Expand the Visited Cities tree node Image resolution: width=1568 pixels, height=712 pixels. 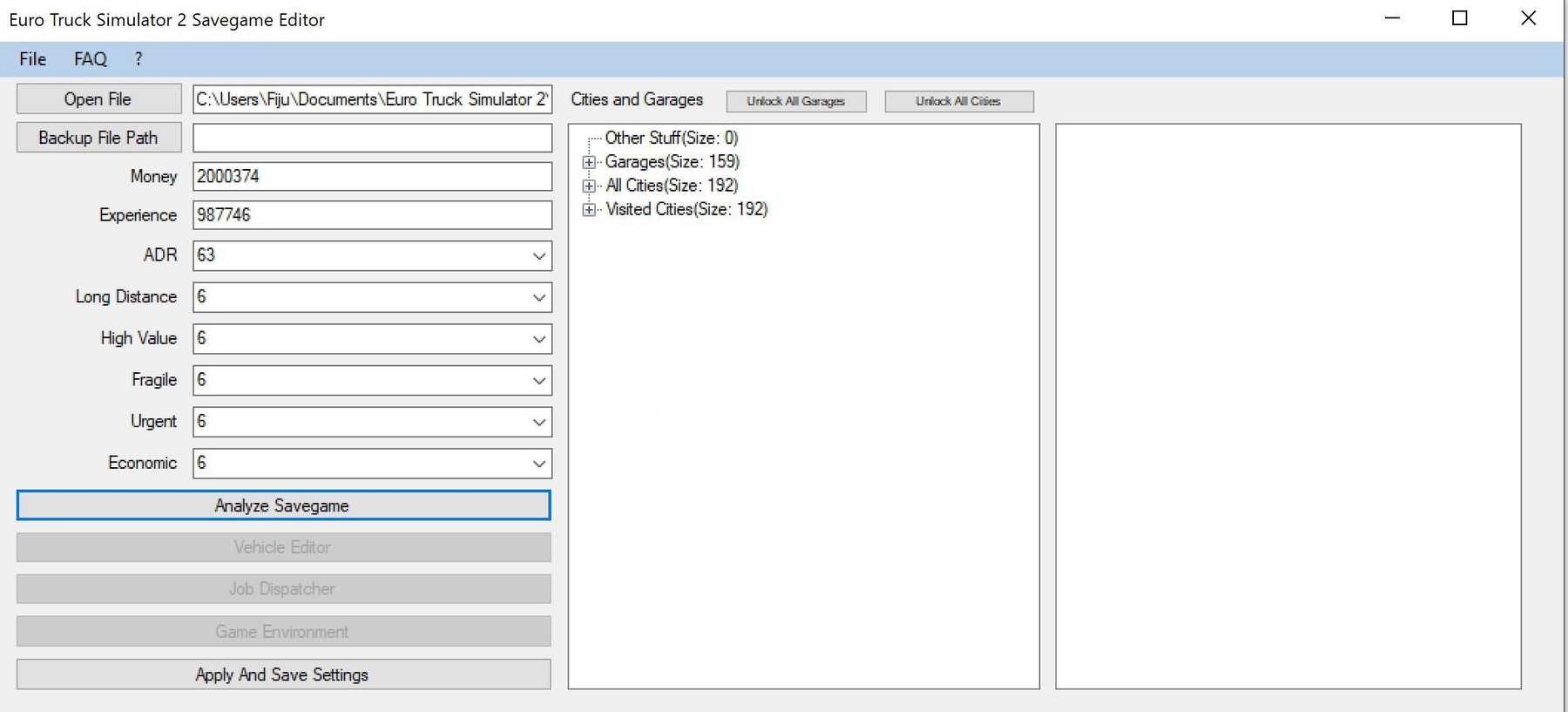click(x=590, y=209)
